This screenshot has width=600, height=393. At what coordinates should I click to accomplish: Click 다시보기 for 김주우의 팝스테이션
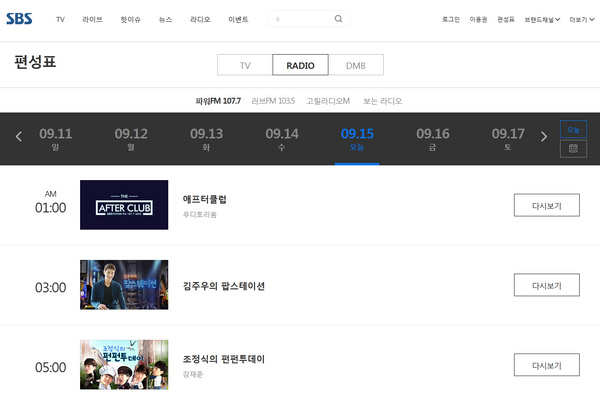coord(546,285)
